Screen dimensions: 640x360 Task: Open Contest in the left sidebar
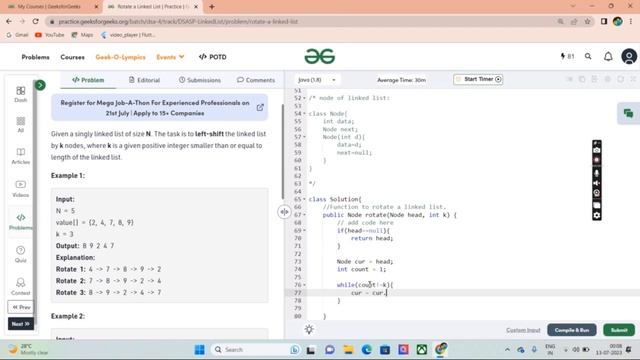tap(21, 287)
